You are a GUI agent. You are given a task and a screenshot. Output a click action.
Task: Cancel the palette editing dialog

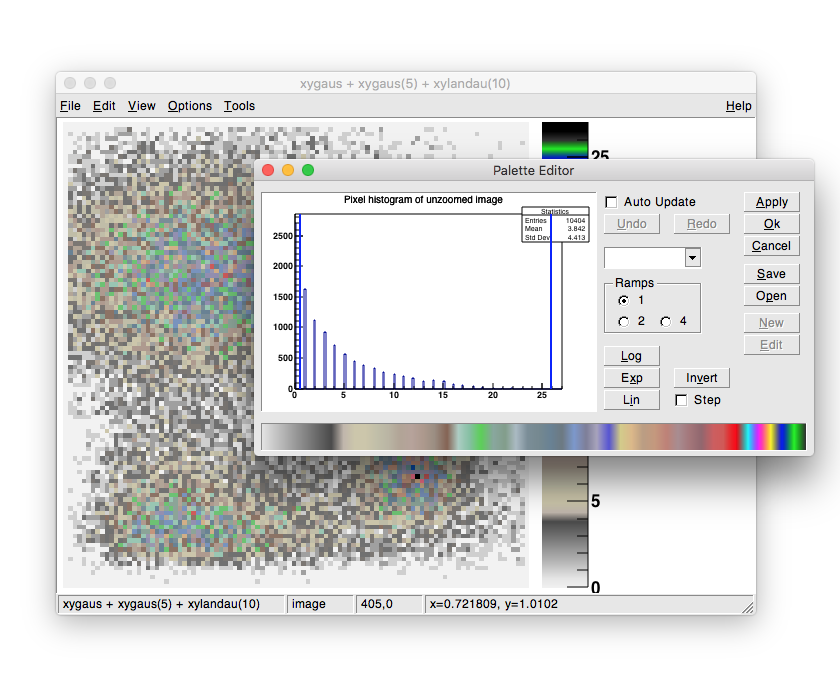coord(771,246)
